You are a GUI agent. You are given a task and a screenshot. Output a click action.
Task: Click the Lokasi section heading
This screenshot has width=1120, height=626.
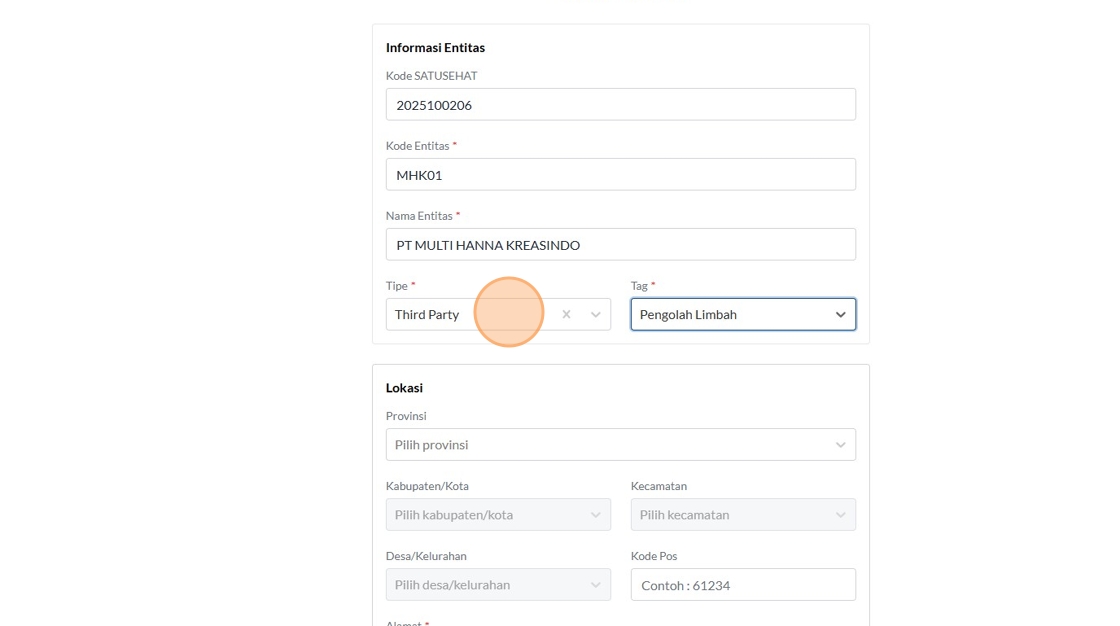tap(404, 388)
